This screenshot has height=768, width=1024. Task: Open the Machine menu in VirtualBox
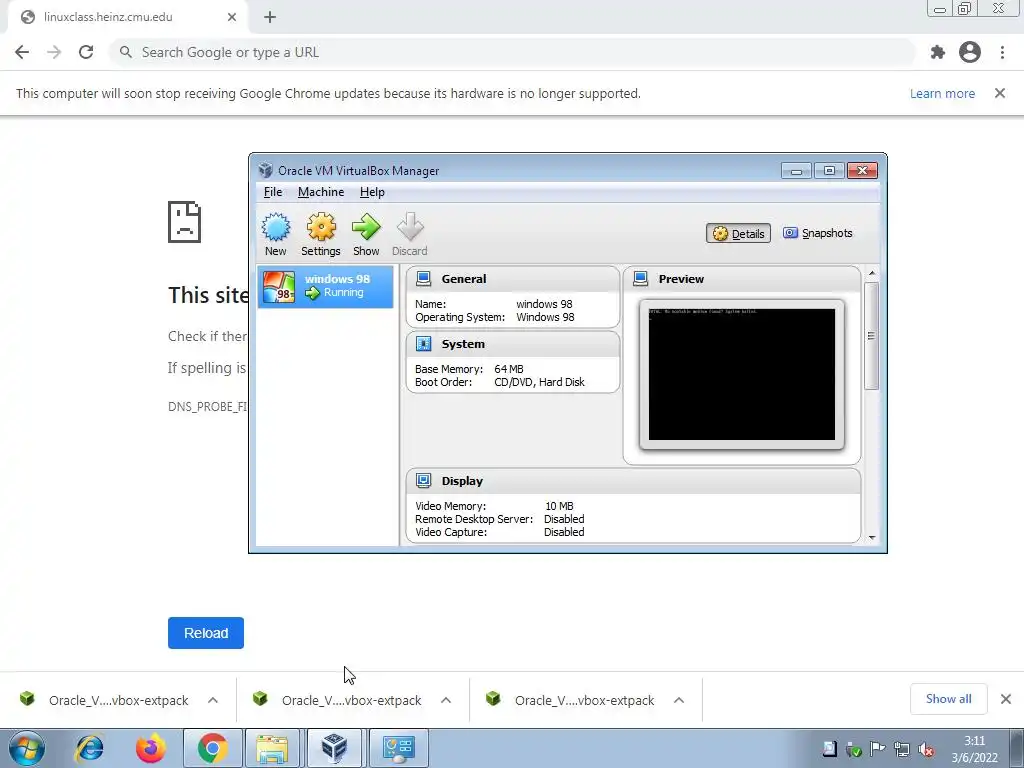coord(321,192)
